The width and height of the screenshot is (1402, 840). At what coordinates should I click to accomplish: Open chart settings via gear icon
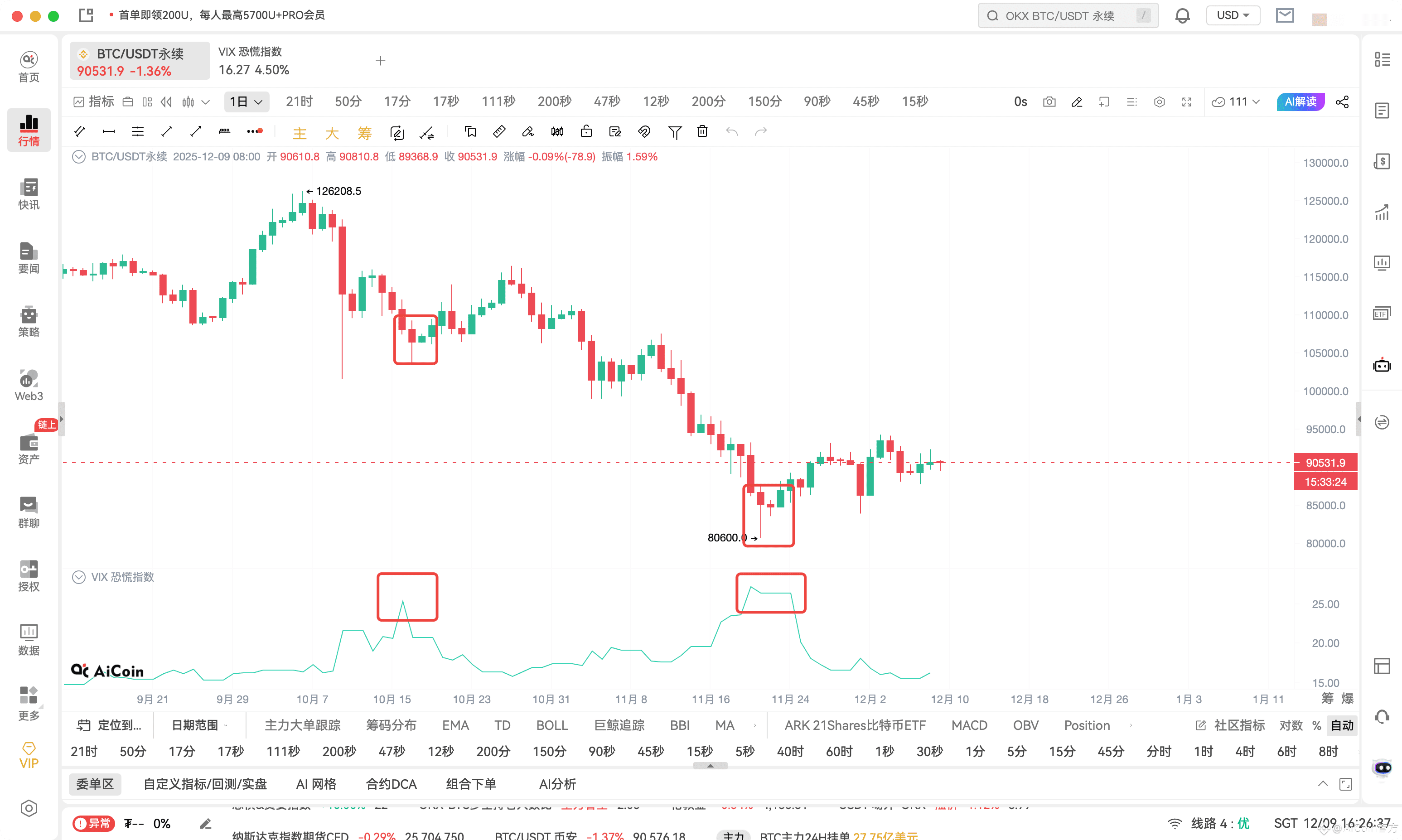tap(1159, 102)
